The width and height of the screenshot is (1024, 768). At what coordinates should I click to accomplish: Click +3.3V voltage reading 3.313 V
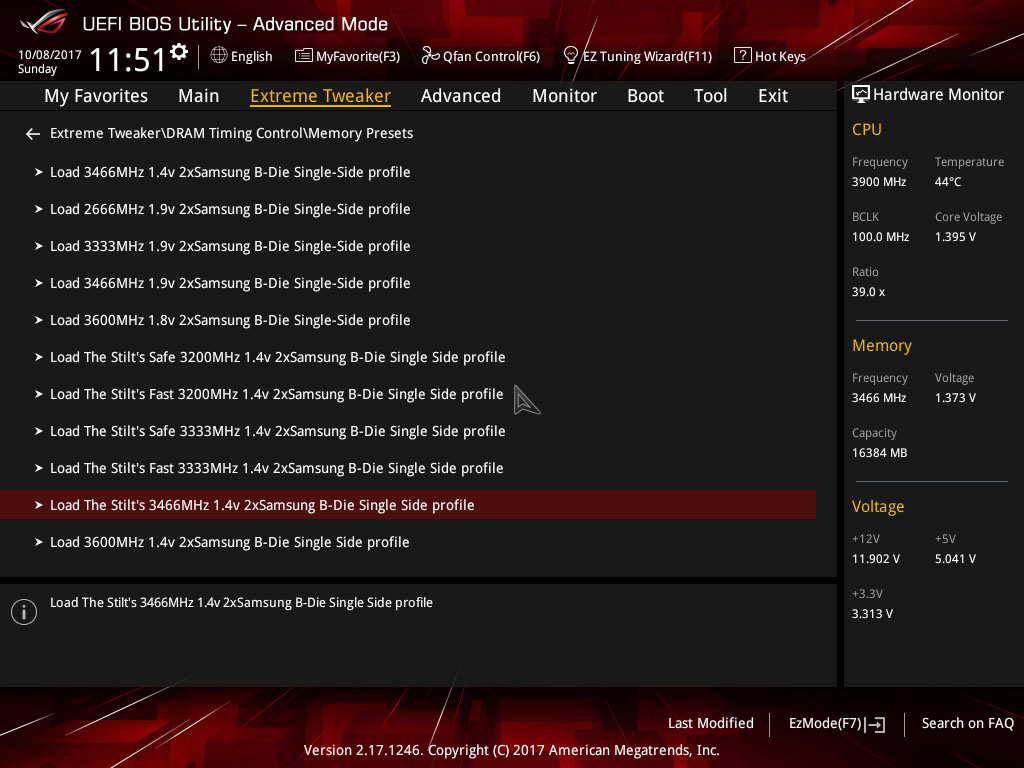[872, 614]
